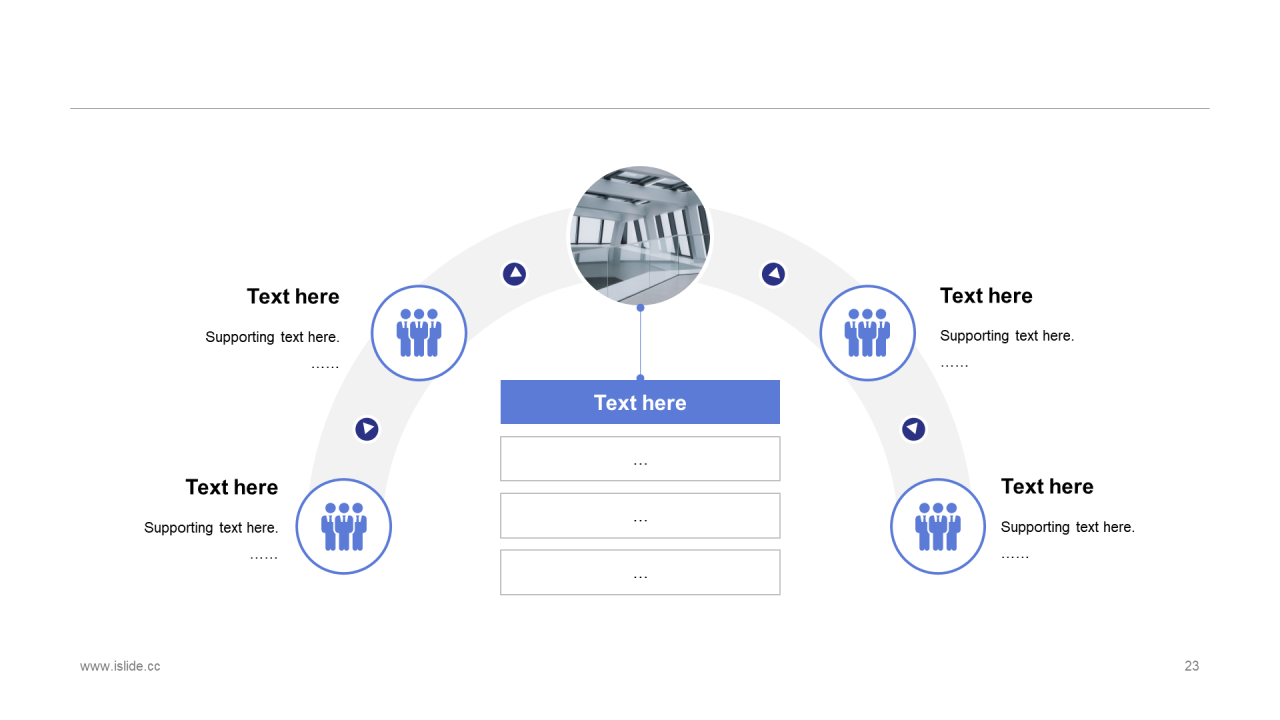Select the upper-right 'Text here' heading

[986, 296]
